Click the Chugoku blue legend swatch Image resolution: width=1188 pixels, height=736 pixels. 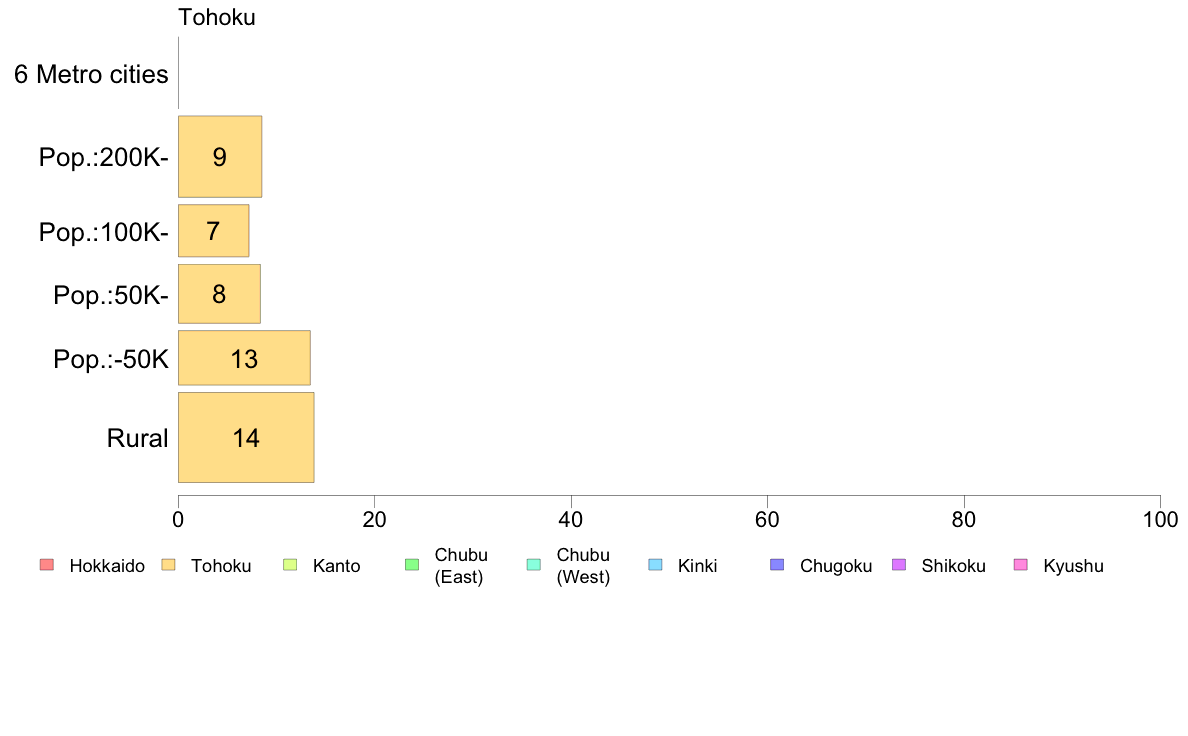[777, 565]
